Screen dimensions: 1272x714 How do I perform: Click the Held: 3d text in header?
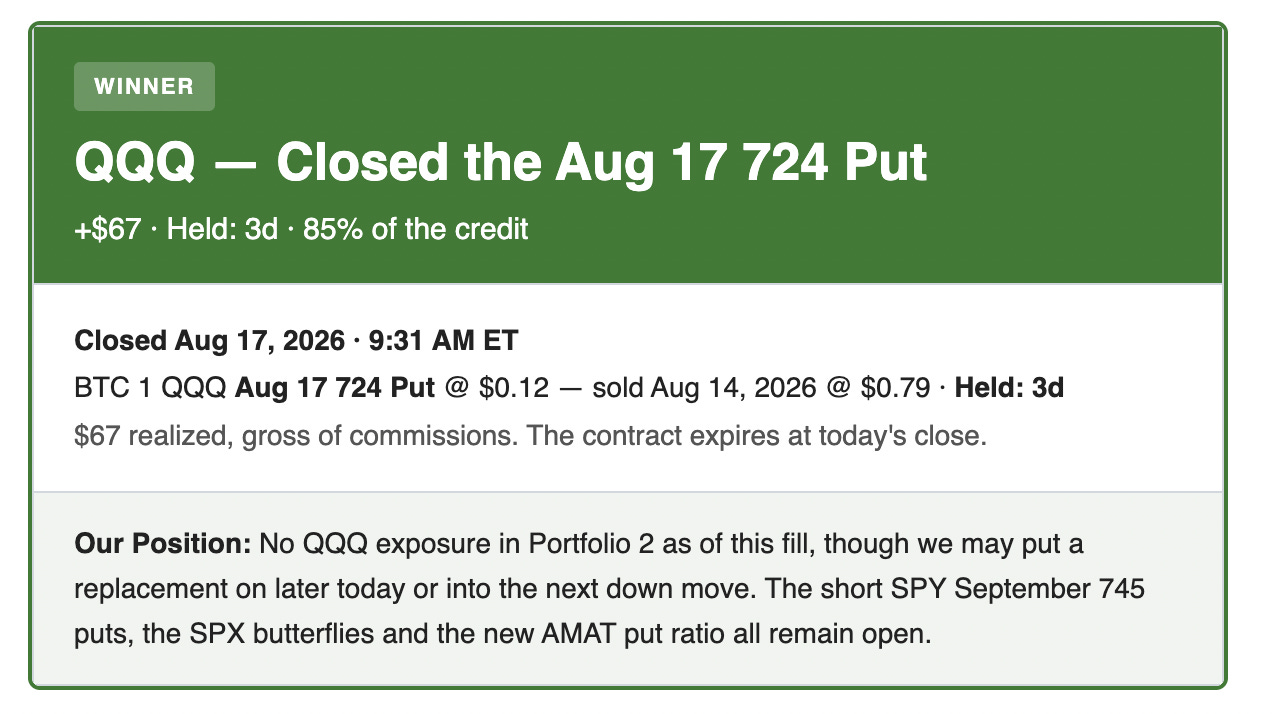pos(223,229)
